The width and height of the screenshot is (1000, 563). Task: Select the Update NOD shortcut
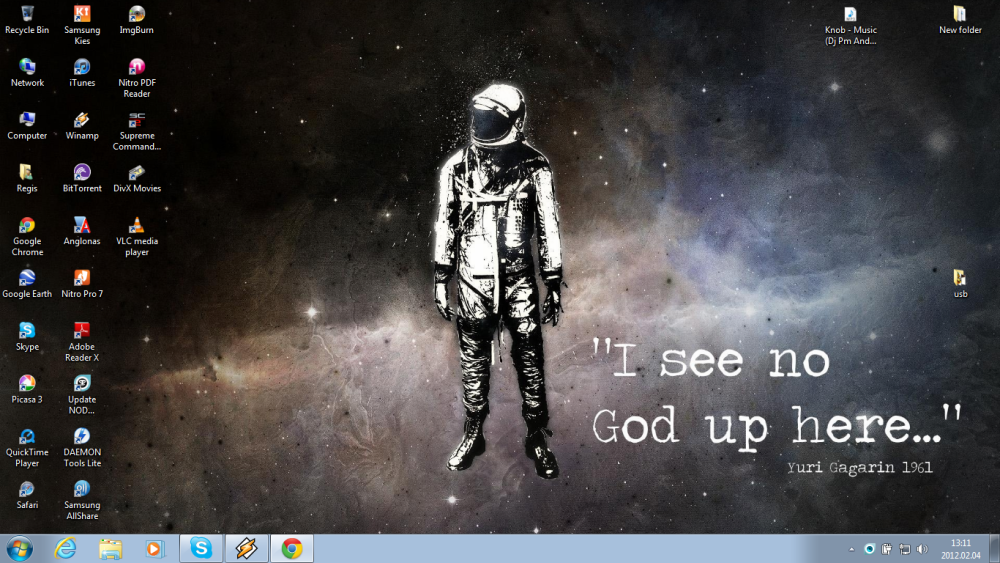(x=82, y=395)
